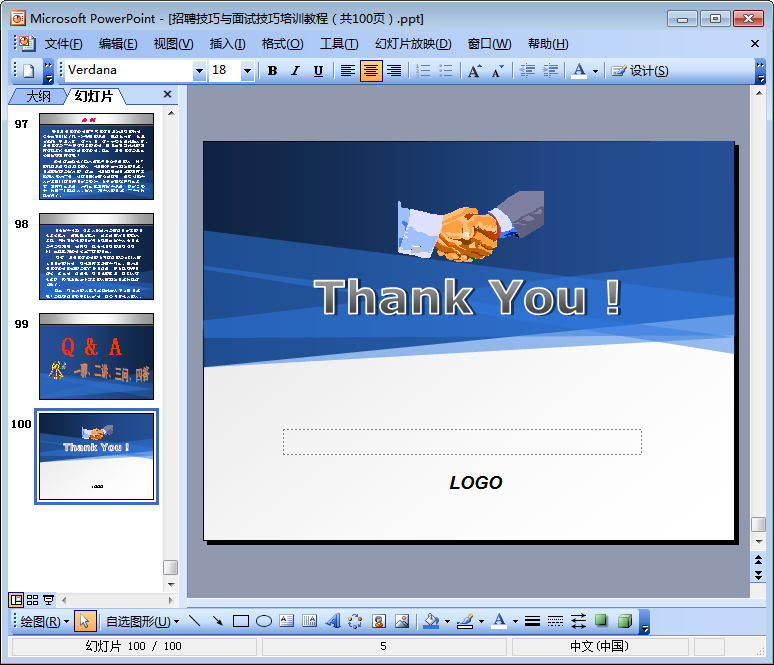Switch to Slide Sorter view icon
This screenshot has width=774, height=665.
coord(32,600)
